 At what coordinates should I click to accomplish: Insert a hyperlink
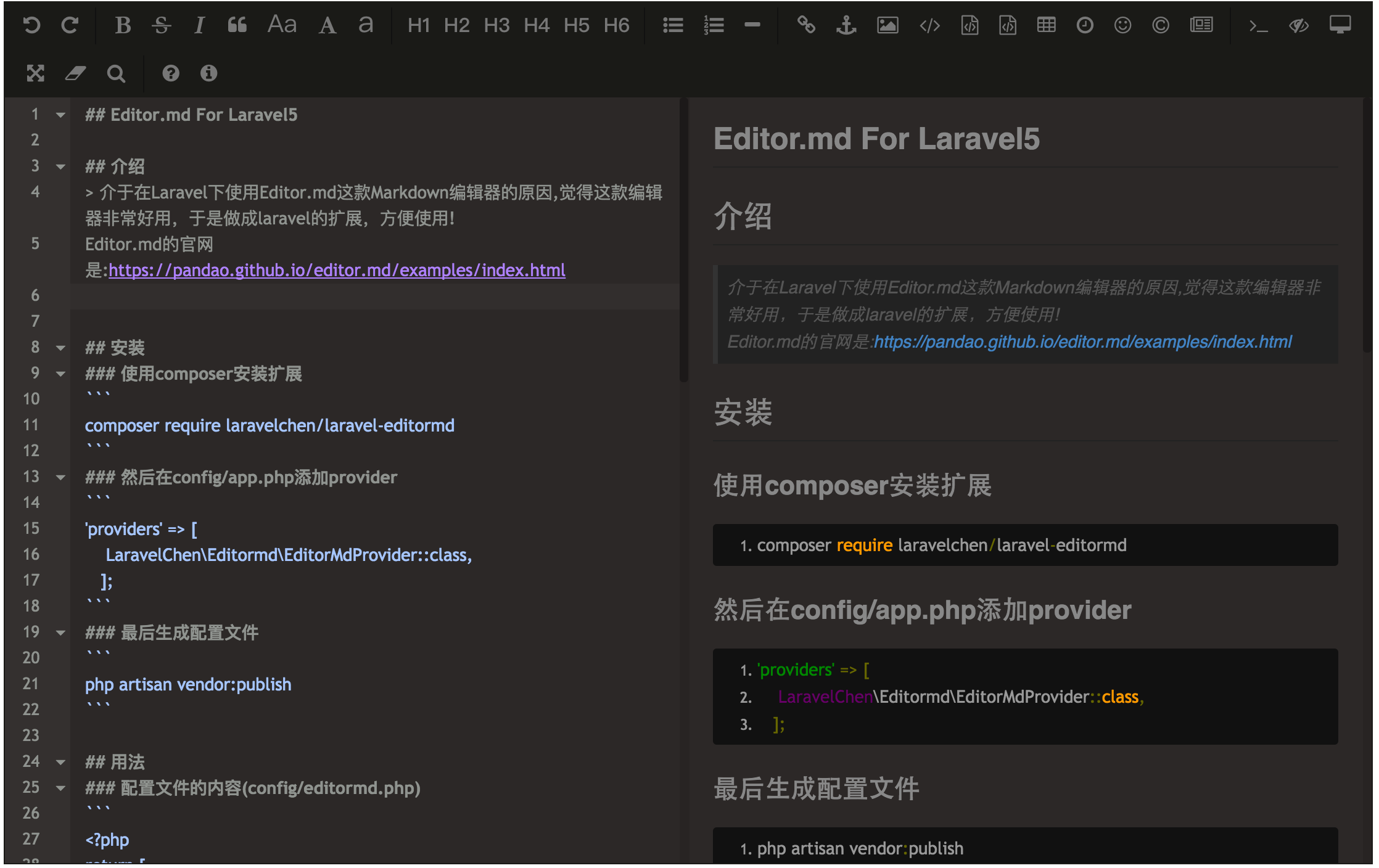(806, 25)
